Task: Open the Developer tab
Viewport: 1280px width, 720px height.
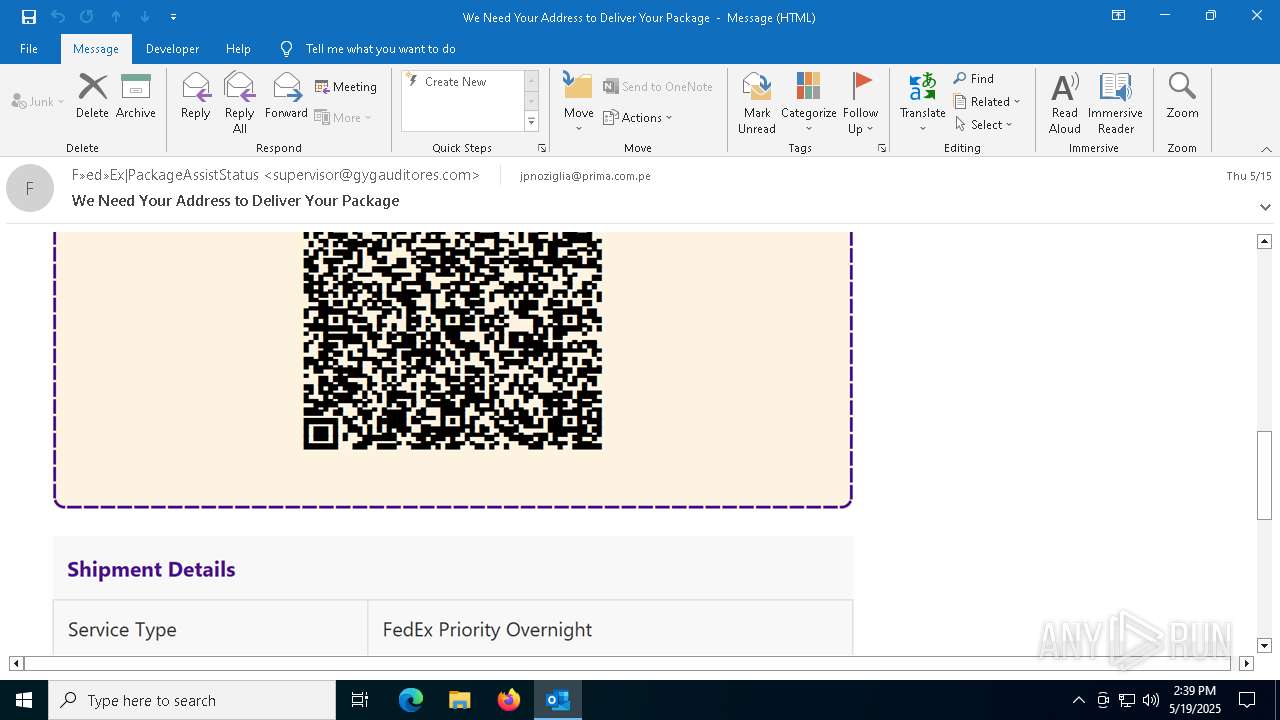Action: (172, 48)
